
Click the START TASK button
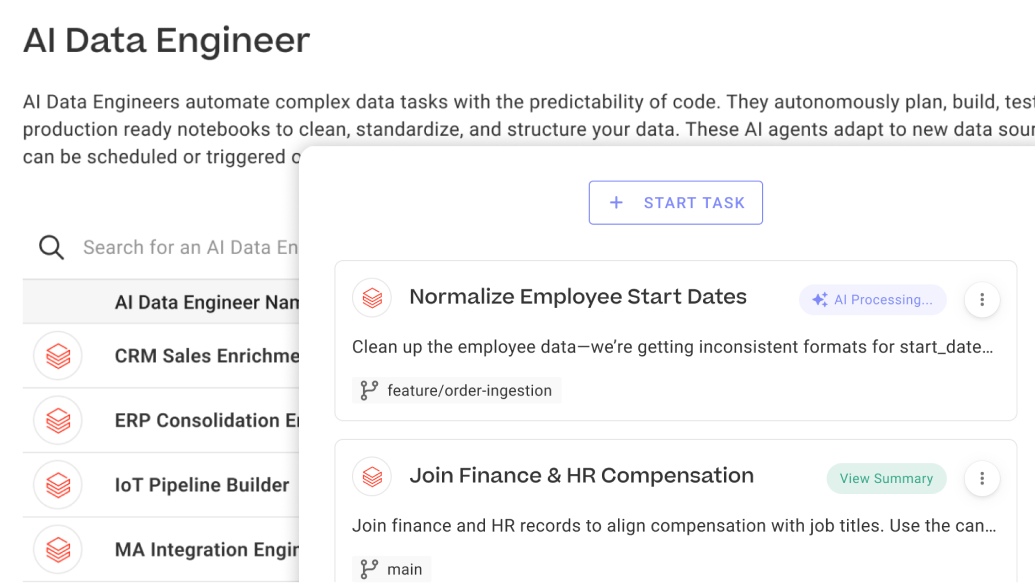[x=676, y=202]
